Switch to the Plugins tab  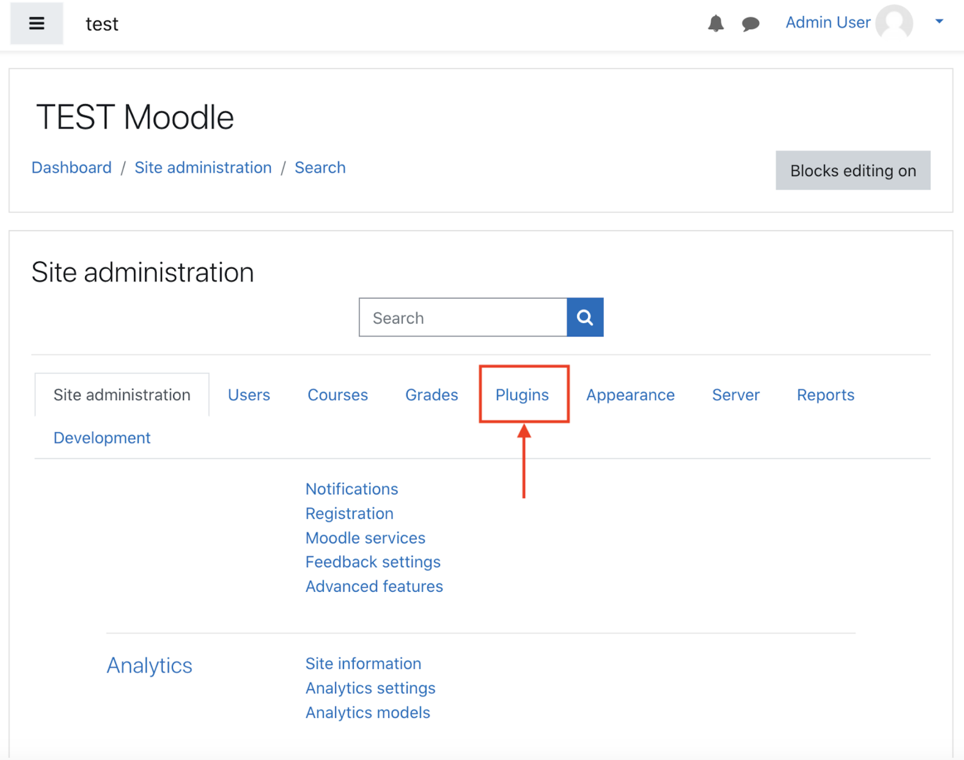point(523,394)
